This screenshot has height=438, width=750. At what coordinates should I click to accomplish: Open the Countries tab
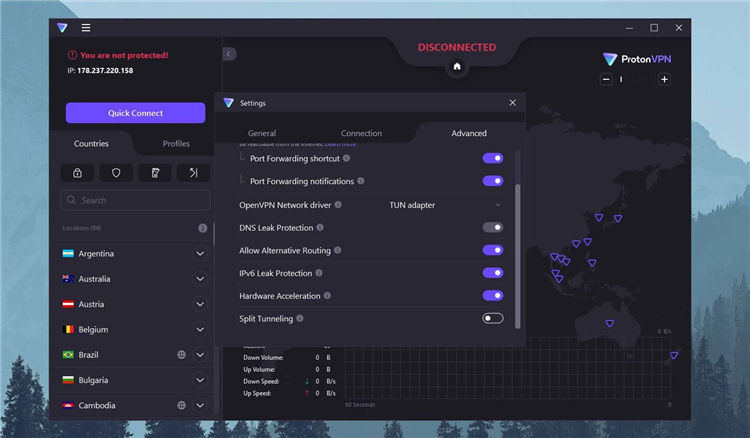click(x=91, y=143)
